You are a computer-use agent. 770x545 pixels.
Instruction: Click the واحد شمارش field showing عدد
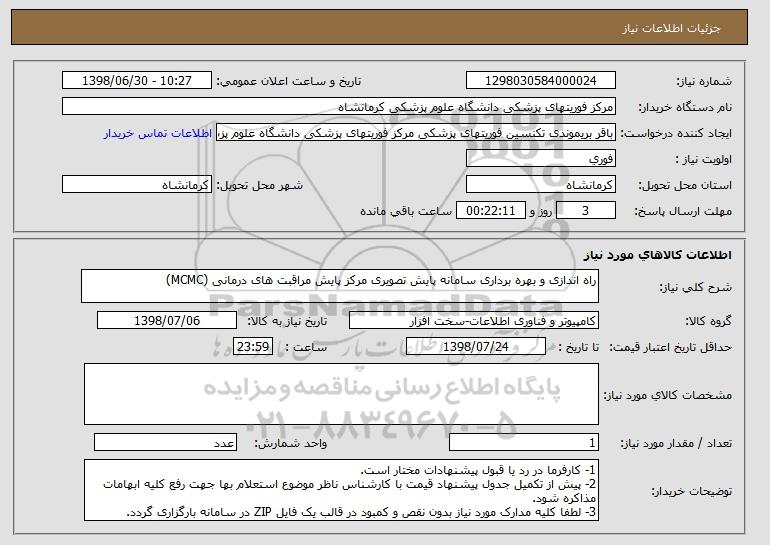click(x=165, y=442)
